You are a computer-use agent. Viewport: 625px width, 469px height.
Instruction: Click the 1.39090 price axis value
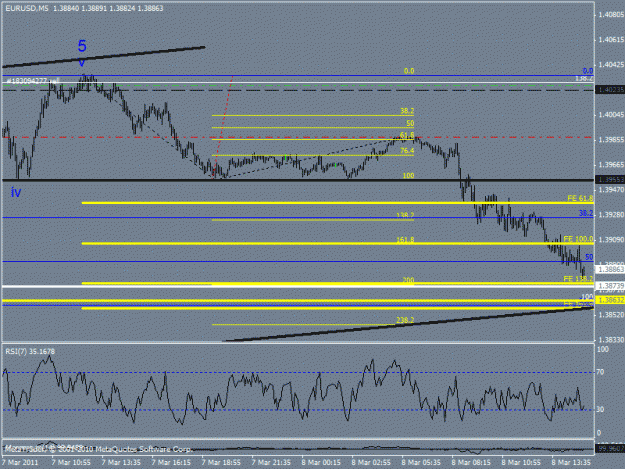[x=611, y=239]
